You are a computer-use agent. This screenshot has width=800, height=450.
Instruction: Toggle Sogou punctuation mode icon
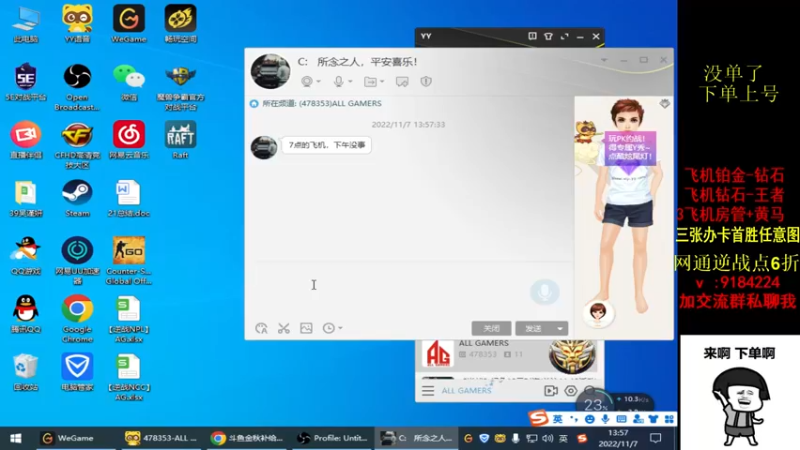574,419
